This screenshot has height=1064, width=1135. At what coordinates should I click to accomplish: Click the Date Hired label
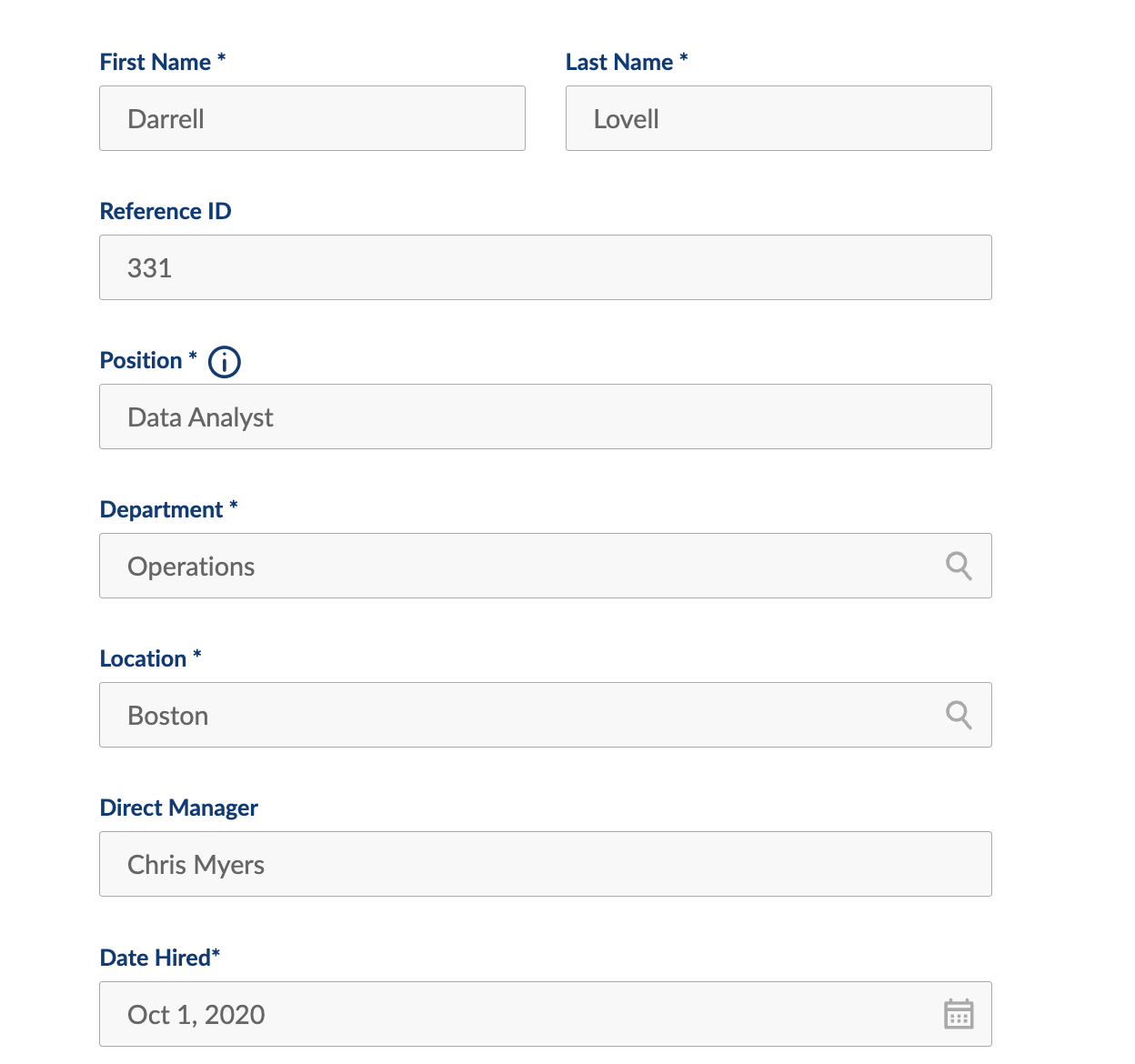[x=156, y=958]
